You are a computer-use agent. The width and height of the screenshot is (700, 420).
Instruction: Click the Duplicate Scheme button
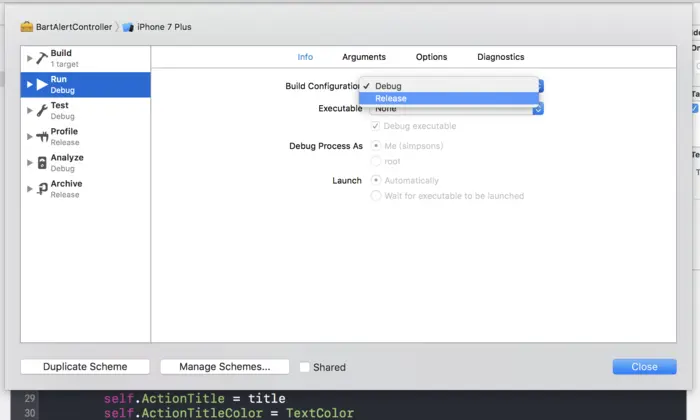[x=85, y=366]
